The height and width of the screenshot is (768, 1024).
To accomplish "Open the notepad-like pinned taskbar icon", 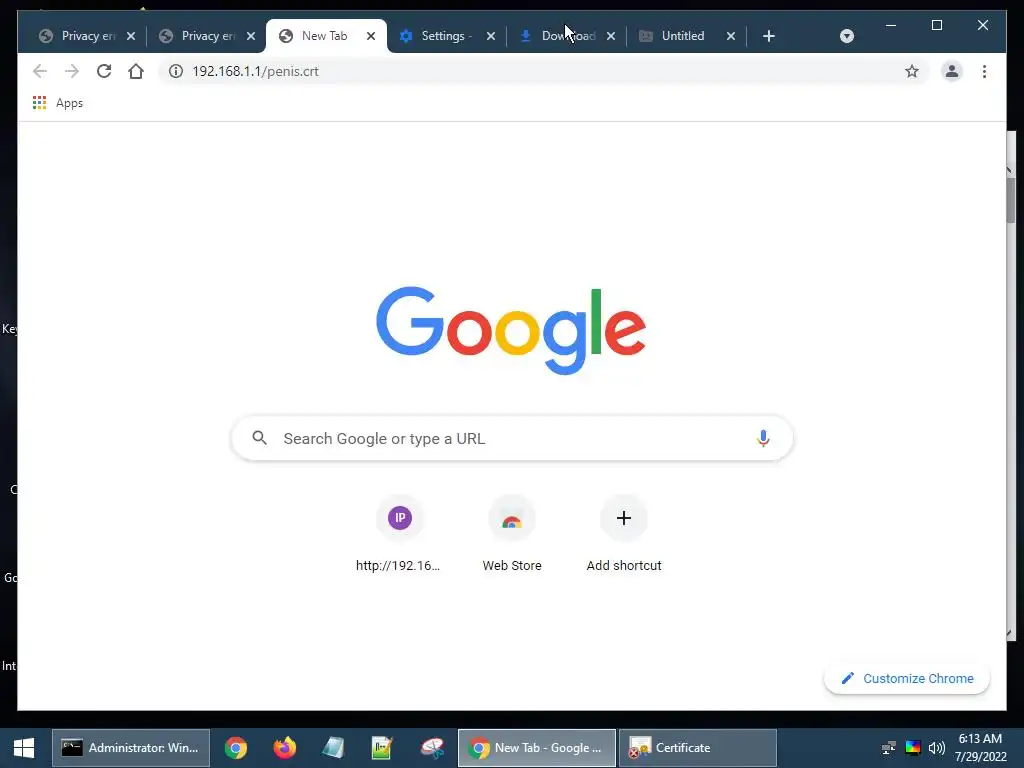I will pos(333,748).
